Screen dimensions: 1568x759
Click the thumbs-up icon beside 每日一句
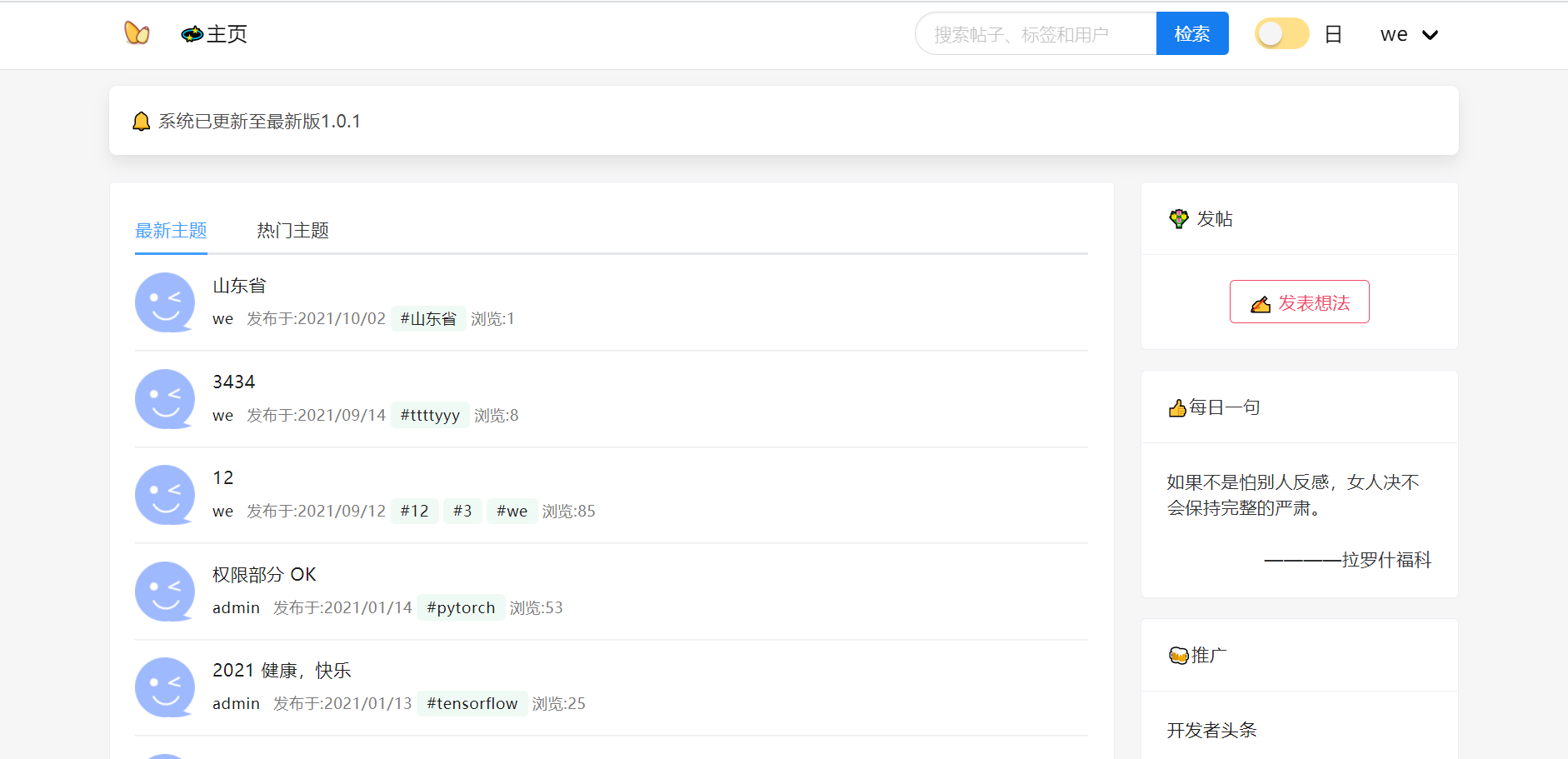(x=1177, y=407)
